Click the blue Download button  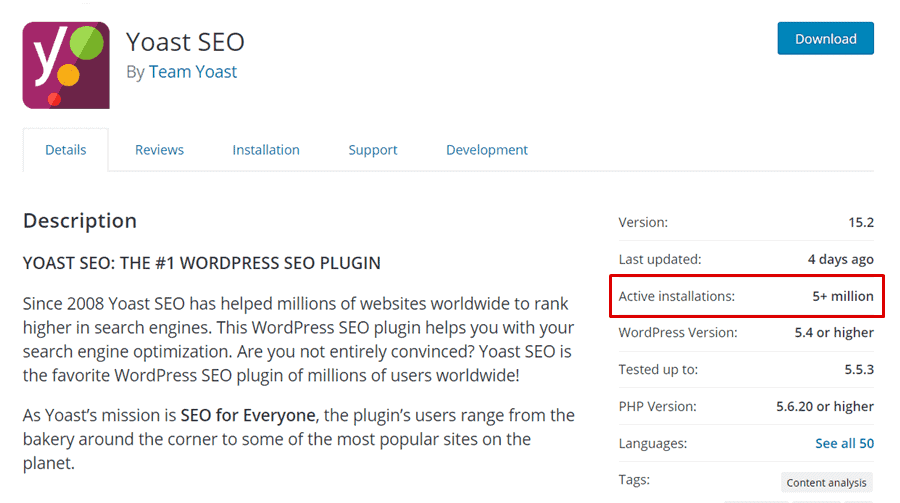point(825,38)
